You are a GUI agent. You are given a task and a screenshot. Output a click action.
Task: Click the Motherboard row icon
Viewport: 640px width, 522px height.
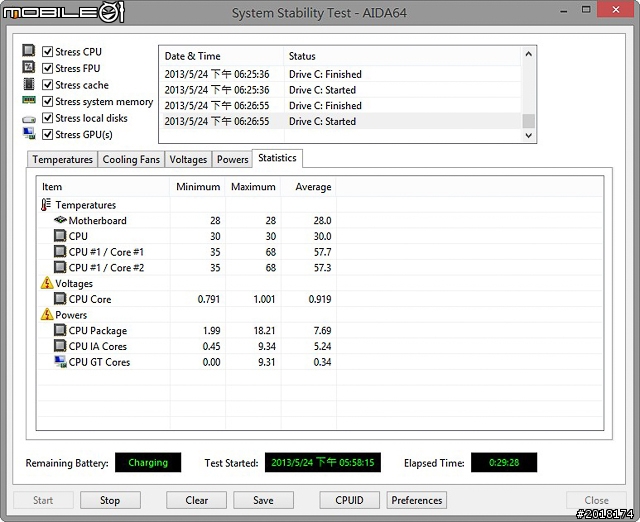point(60,220)
